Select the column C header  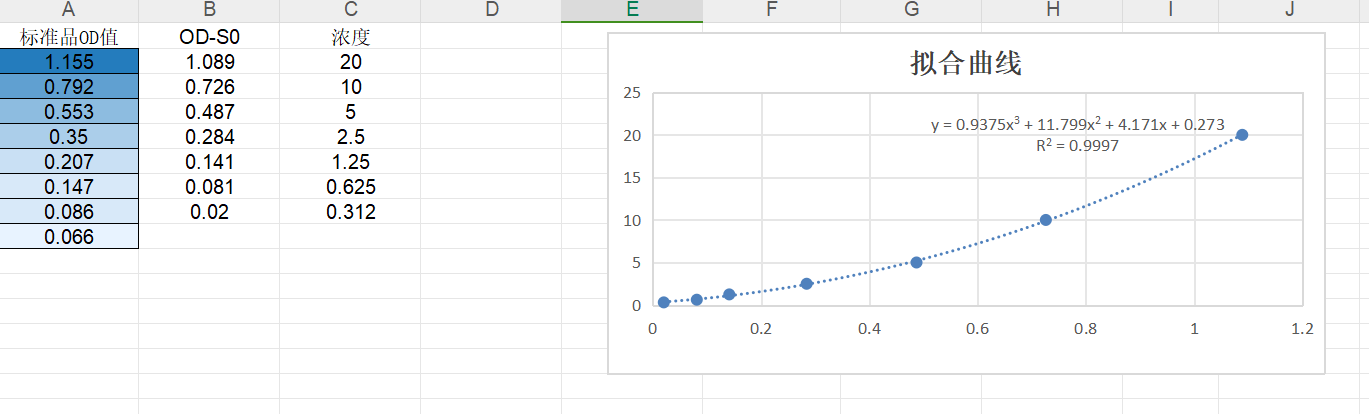click(350, 10)
